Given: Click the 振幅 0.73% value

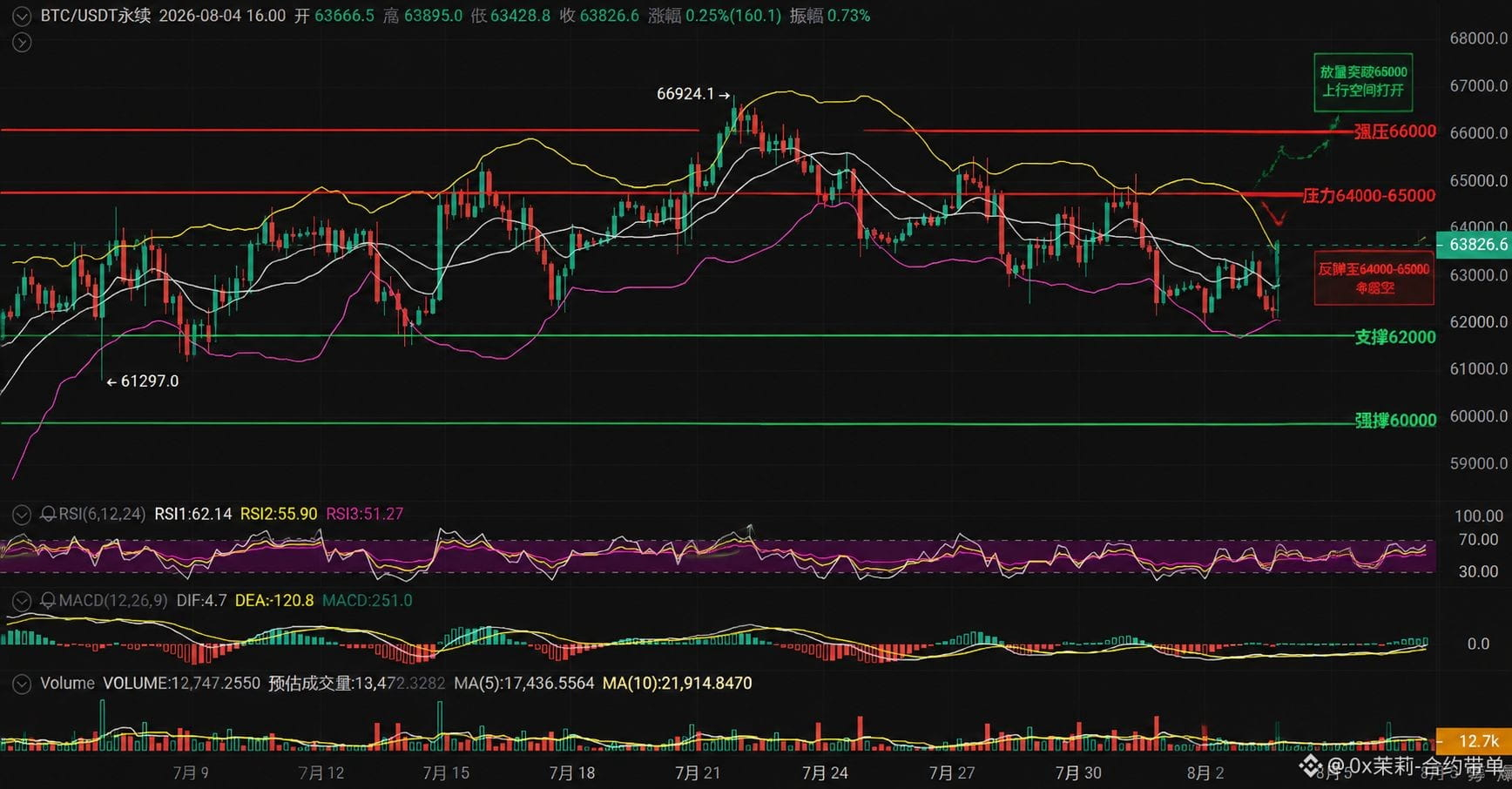Looking at the screenshot, I should coord(848,16).
